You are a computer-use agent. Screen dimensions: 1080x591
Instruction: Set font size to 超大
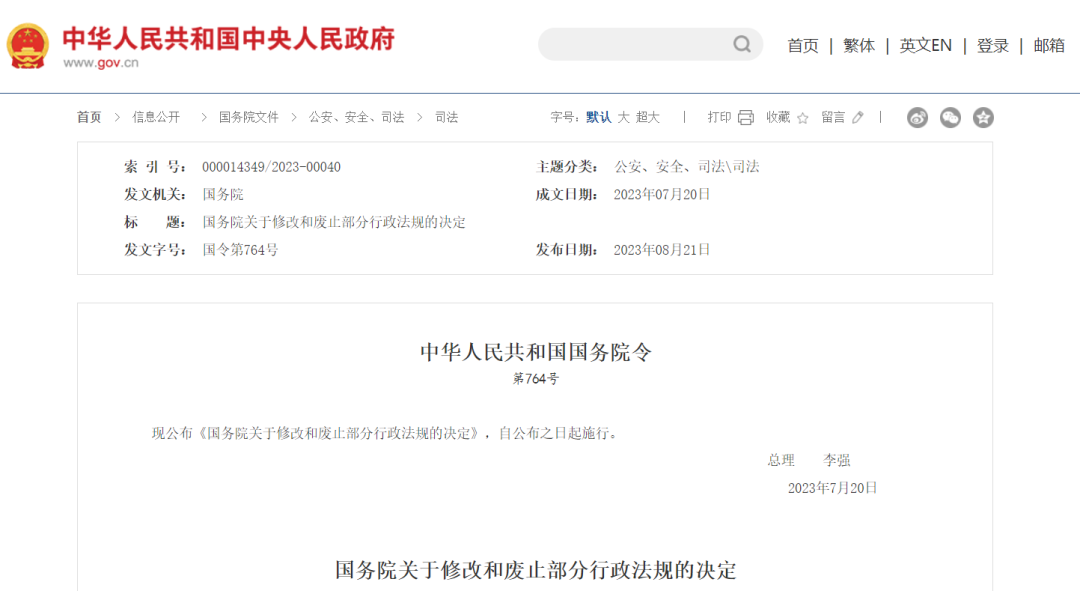[648, 117]
